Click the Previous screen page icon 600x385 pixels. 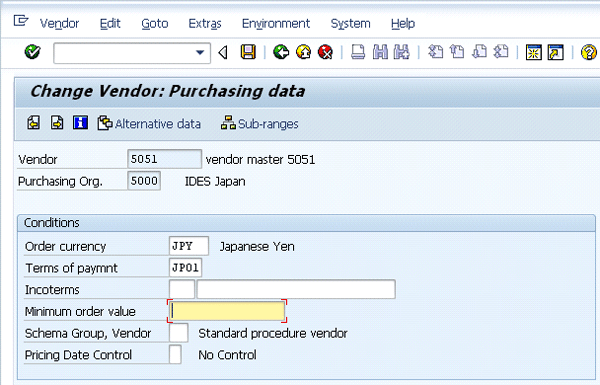(34, 123)
